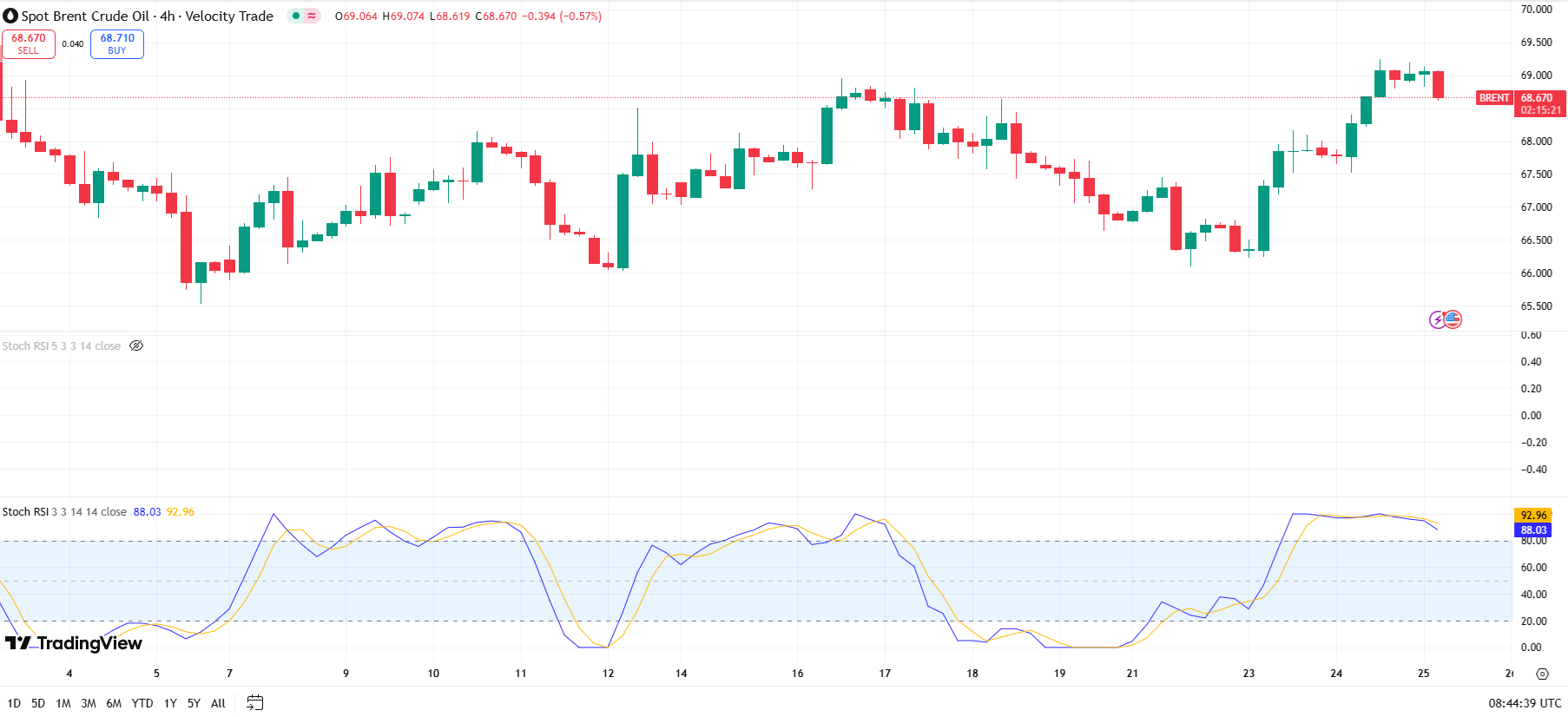Click the SELL 68.670 button
Image resolution: width=1568 pixels, height=717 pixels.
(29, 43)
